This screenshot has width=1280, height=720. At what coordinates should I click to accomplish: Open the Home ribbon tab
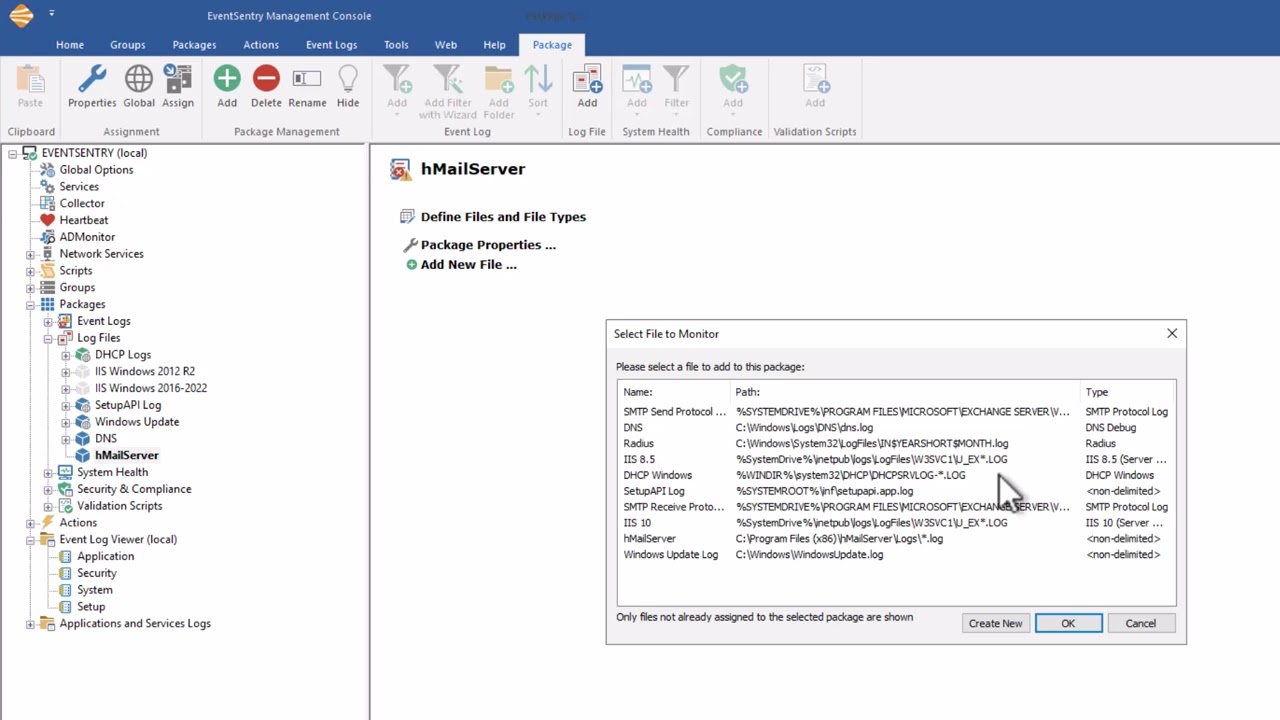click(x=70, y=45)
